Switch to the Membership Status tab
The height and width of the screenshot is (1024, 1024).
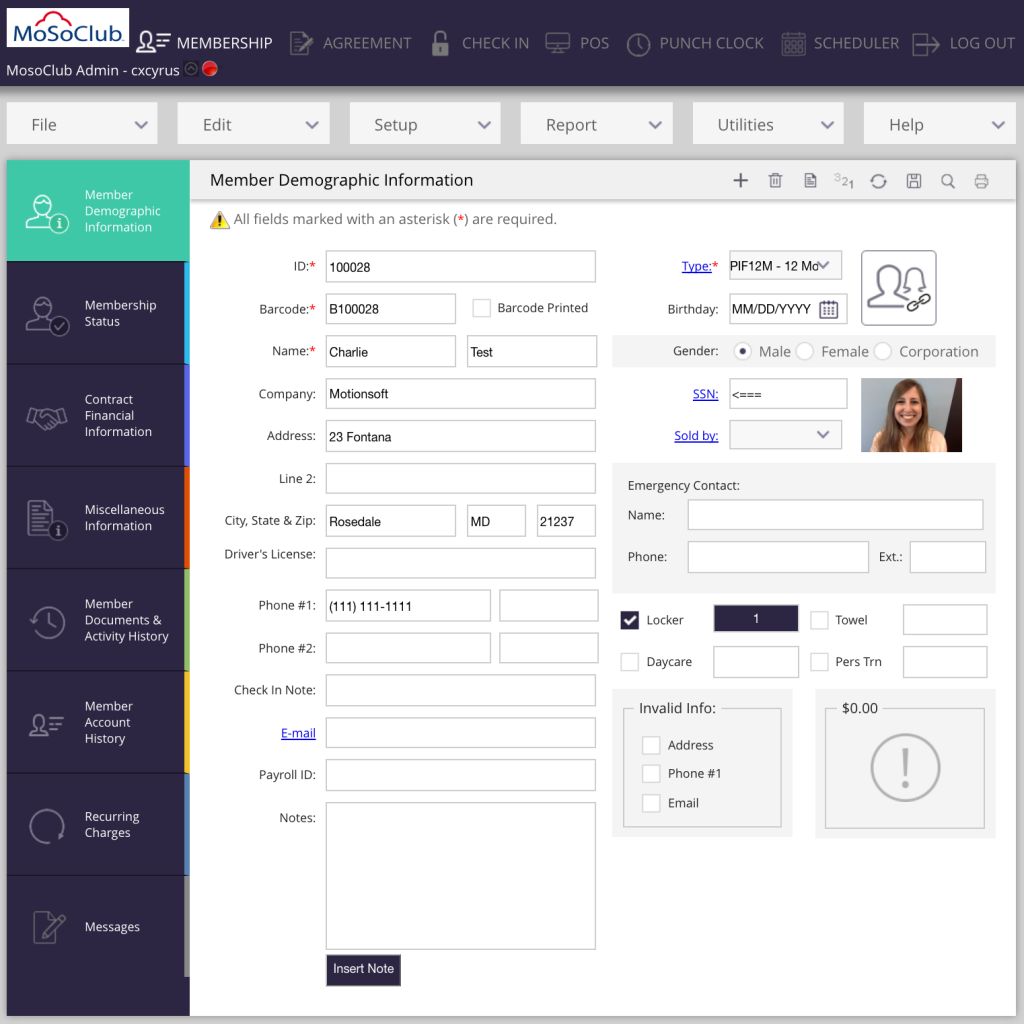pyautogui.click(x=96, y=312)
